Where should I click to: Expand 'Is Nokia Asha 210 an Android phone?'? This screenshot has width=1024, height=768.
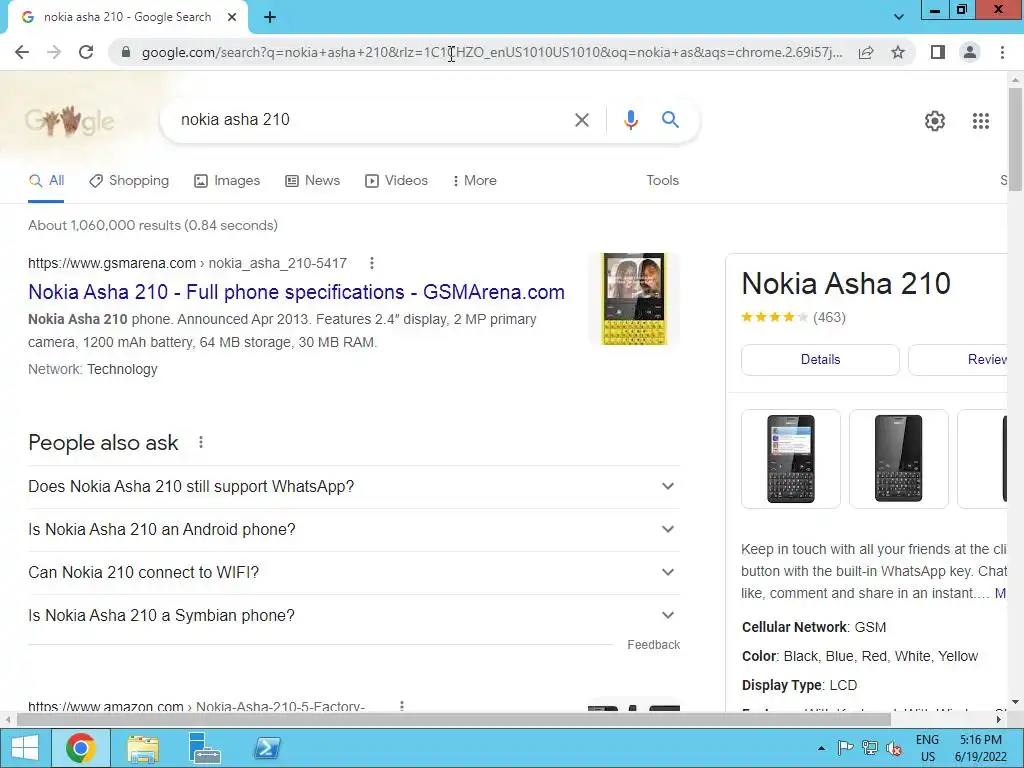click(x=353, y=530)
